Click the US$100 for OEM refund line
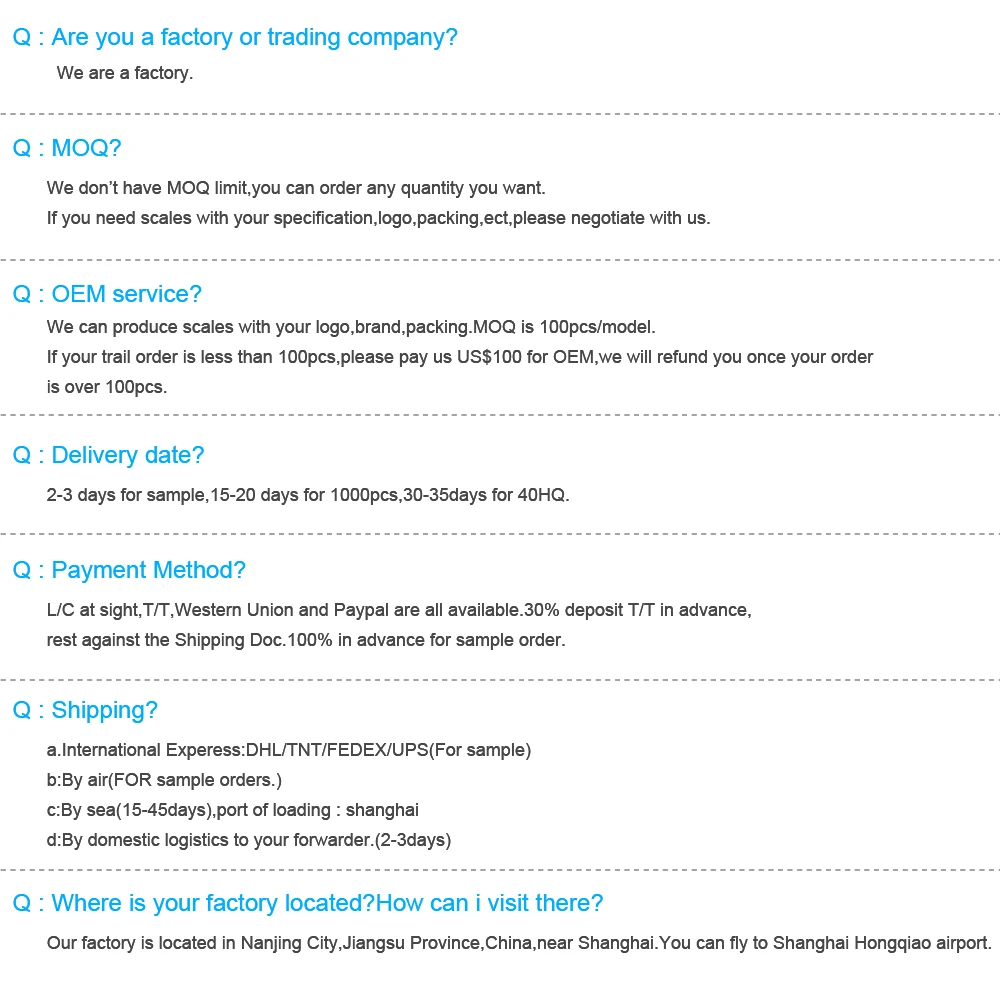Image resolution: width=1000 pixels, height=993 pixels. tap(460, 357)
